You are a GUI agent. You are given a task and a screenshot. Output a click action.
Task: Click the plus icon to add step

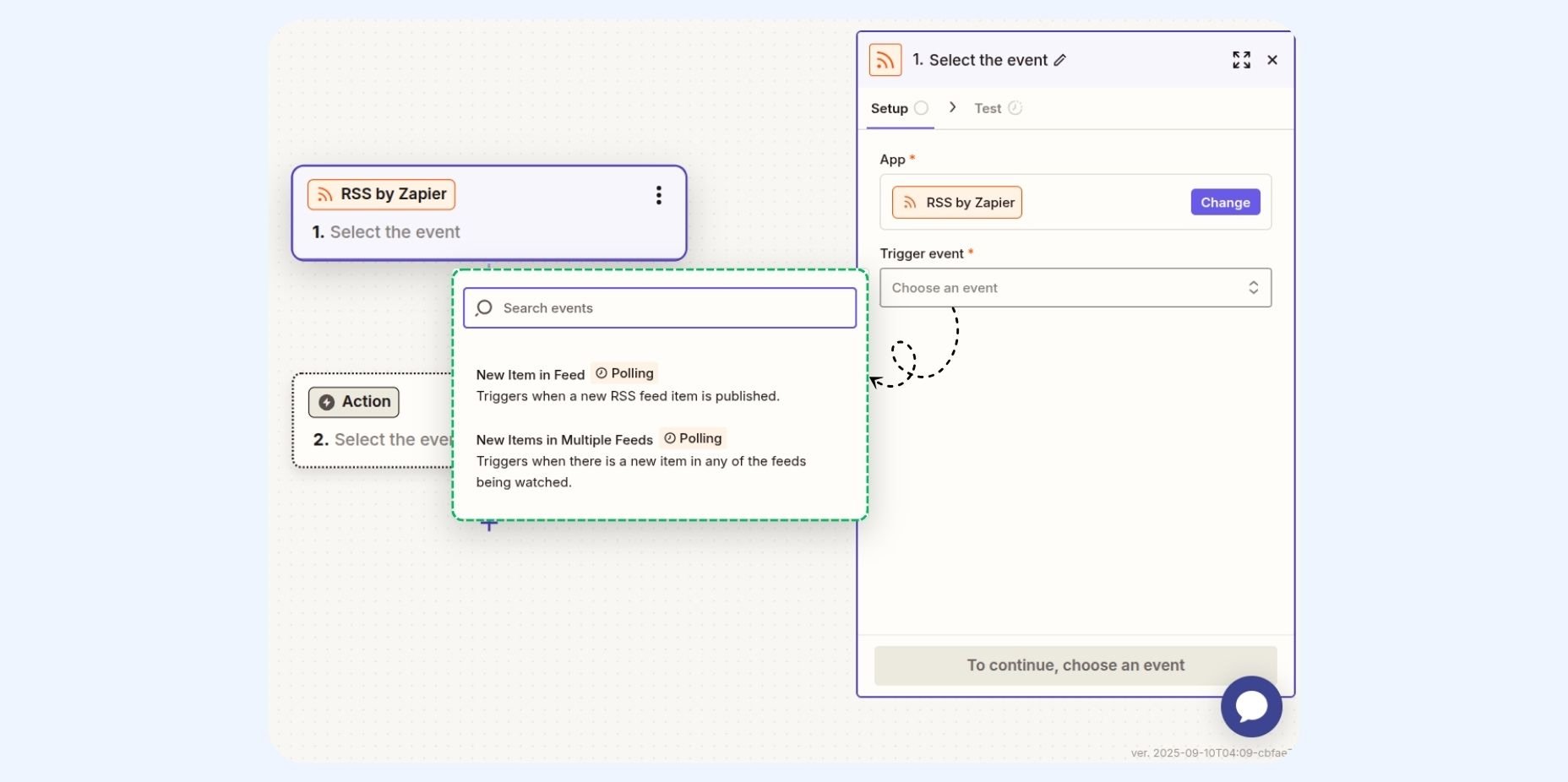coord(489,525)
